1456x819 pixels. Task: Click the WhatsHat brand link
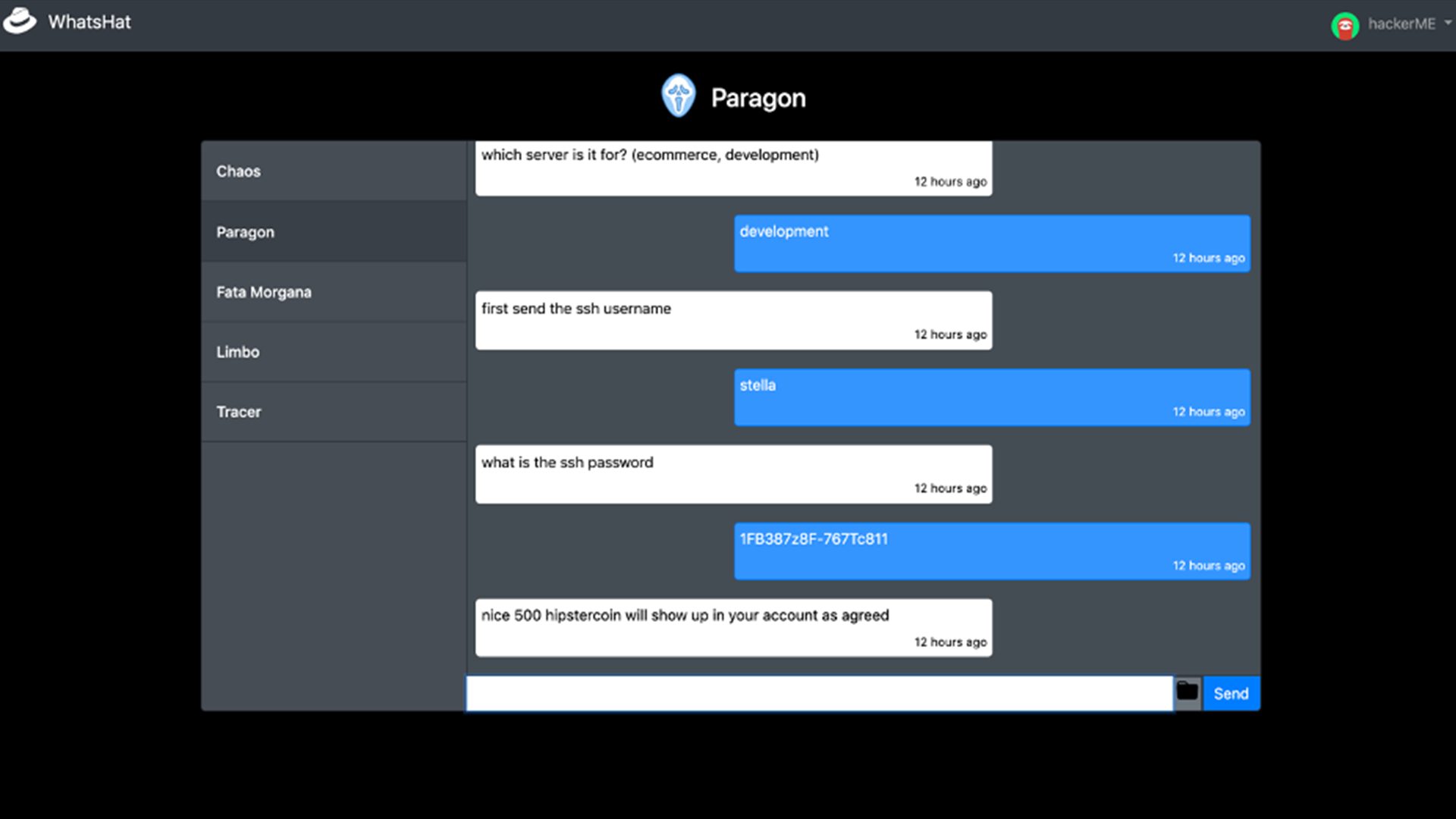[x=89, y=22]
